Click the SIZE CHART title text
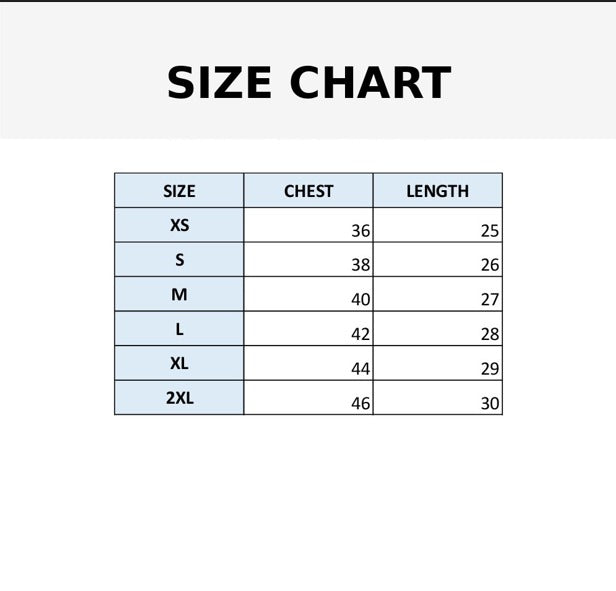The height and width of the screenshot is (591, 616). pos(308,83)
